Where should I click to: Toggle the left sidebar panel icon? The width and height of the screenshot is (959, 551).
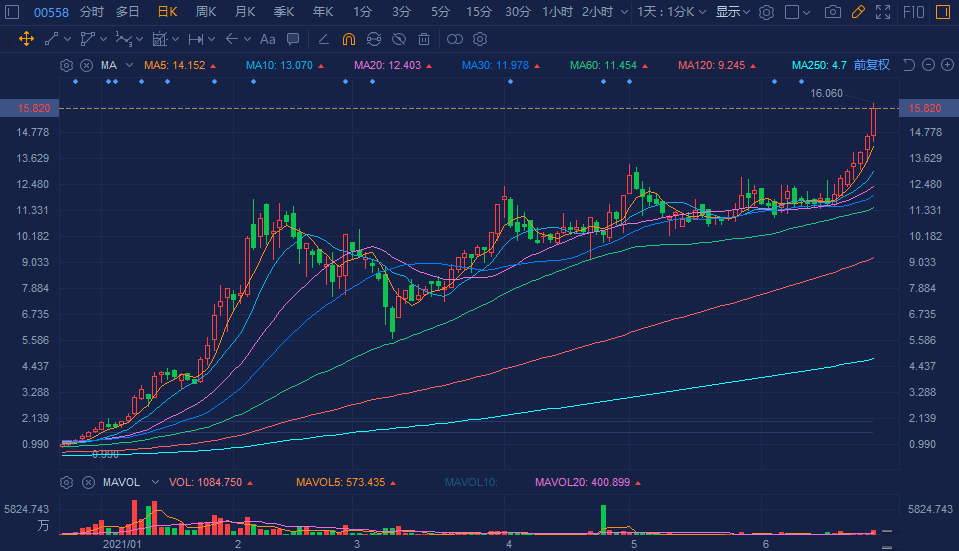12,12
